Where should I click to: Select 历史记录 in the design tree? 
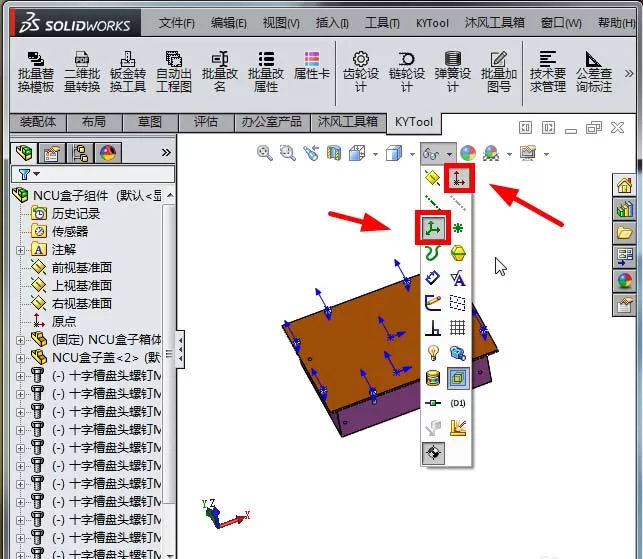pyautogui.click(x=75, y=214)
